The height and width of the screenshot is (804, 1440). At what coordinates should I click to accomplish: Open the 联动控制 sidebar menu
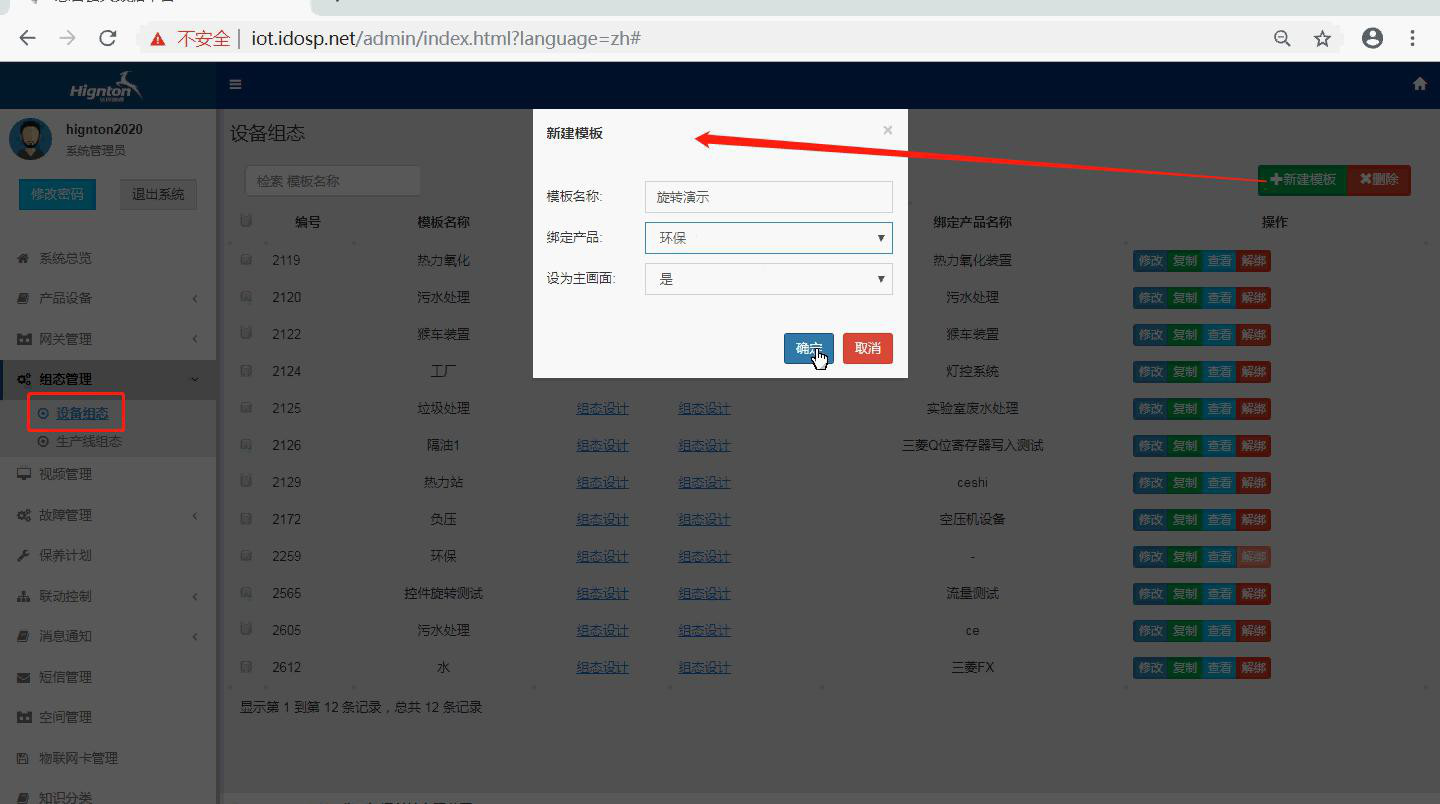point(64,596)
